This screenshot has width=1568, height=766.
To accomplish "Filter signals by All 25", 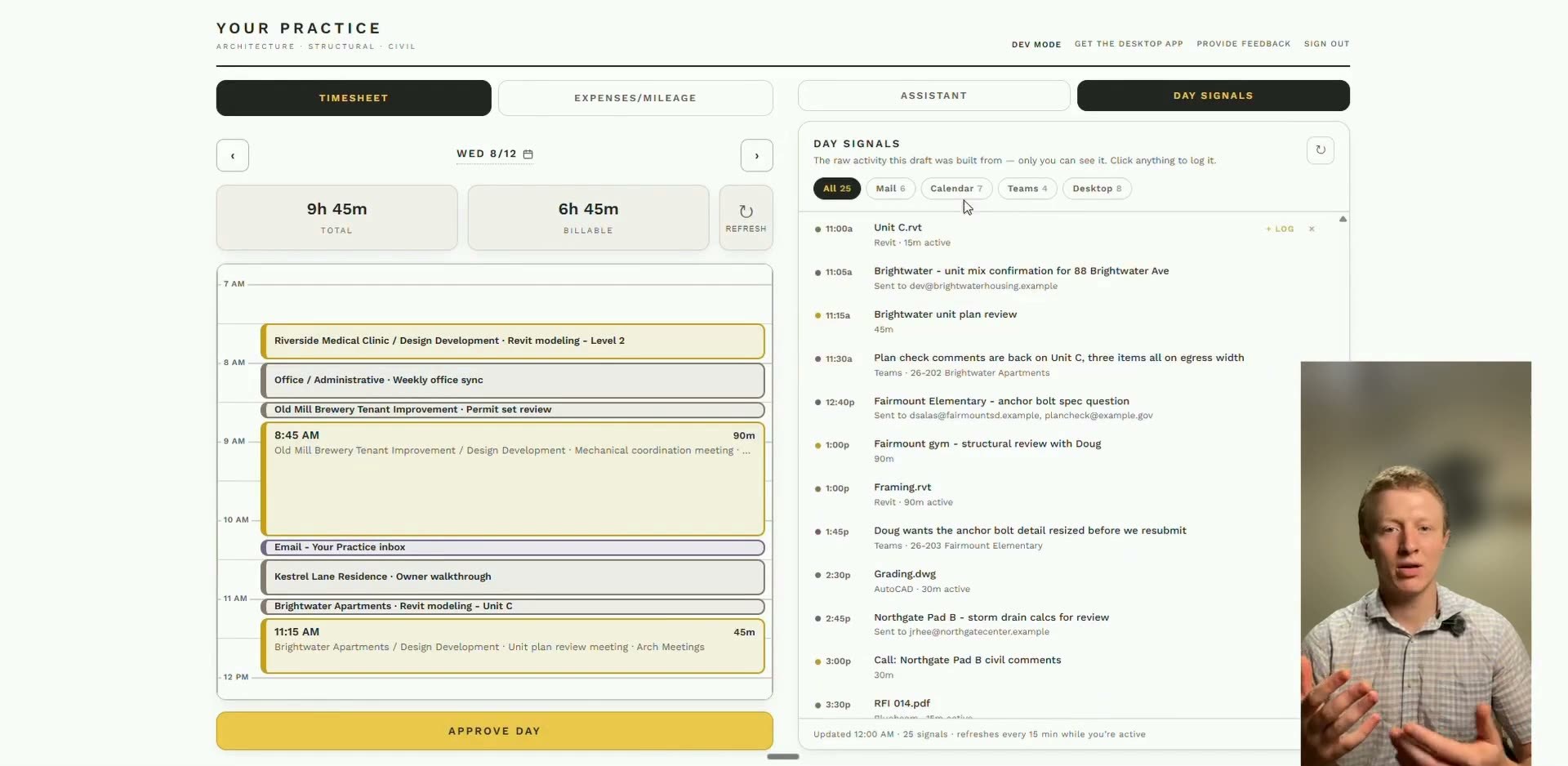I will coord(837,189).
